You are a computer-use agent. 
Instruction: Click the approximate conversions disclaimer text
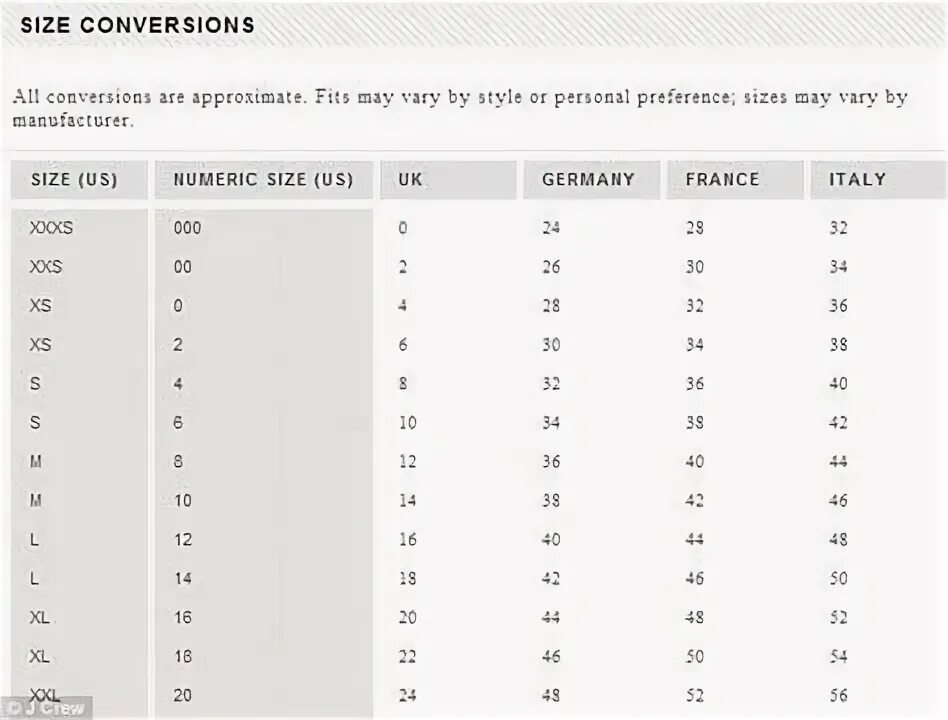click(x=460, y=108)
